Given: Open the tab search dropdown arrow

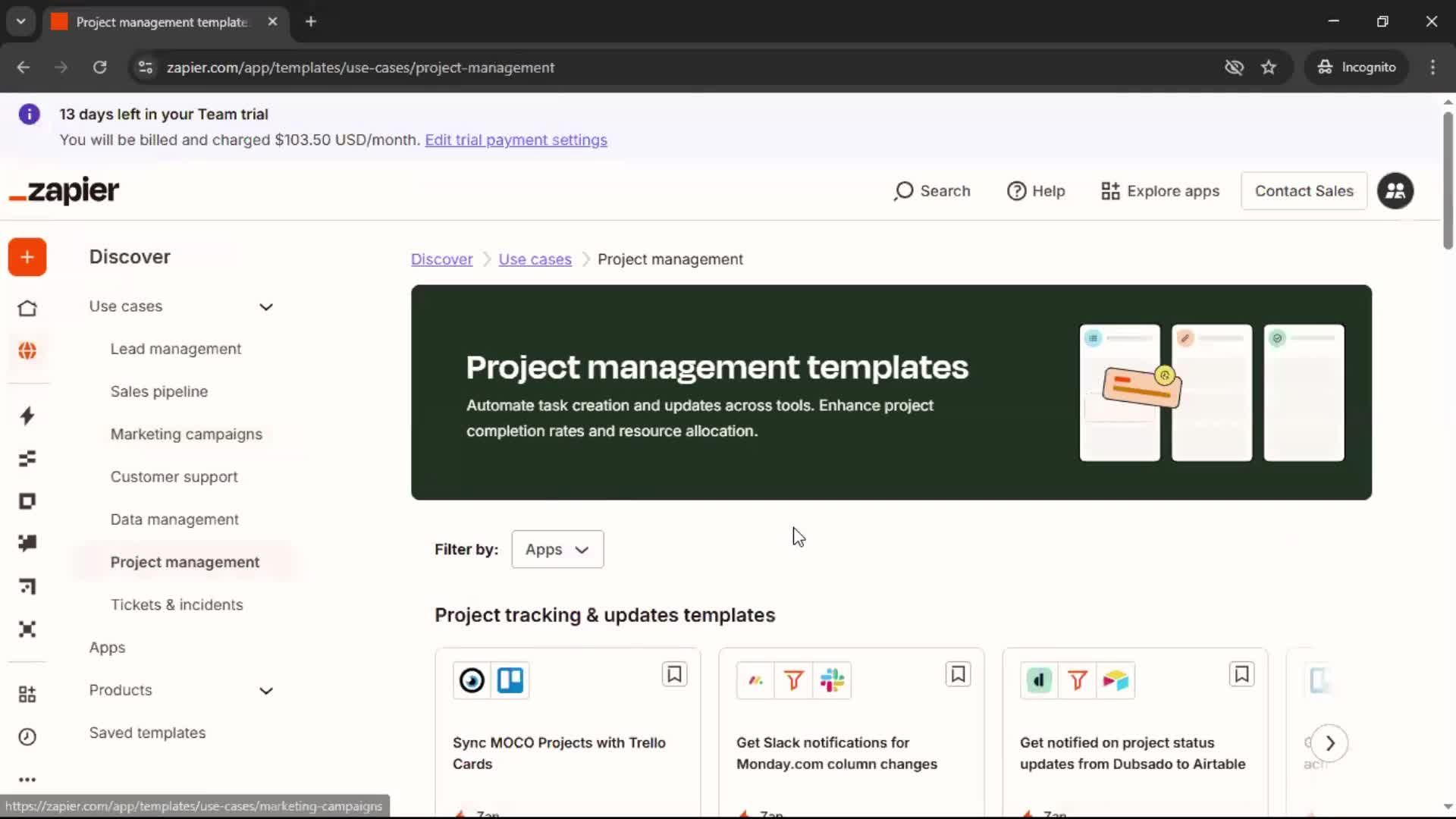Looking at the screenshot, I should (x=21, y=21).
